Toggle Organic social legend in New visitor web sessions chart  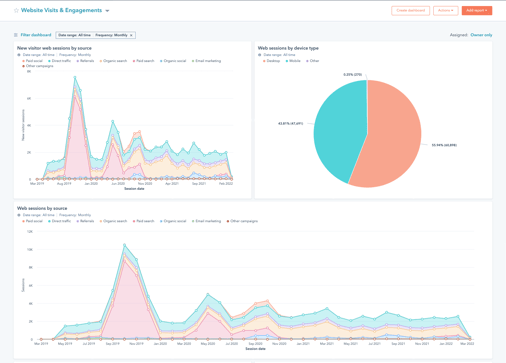(173, 61)
